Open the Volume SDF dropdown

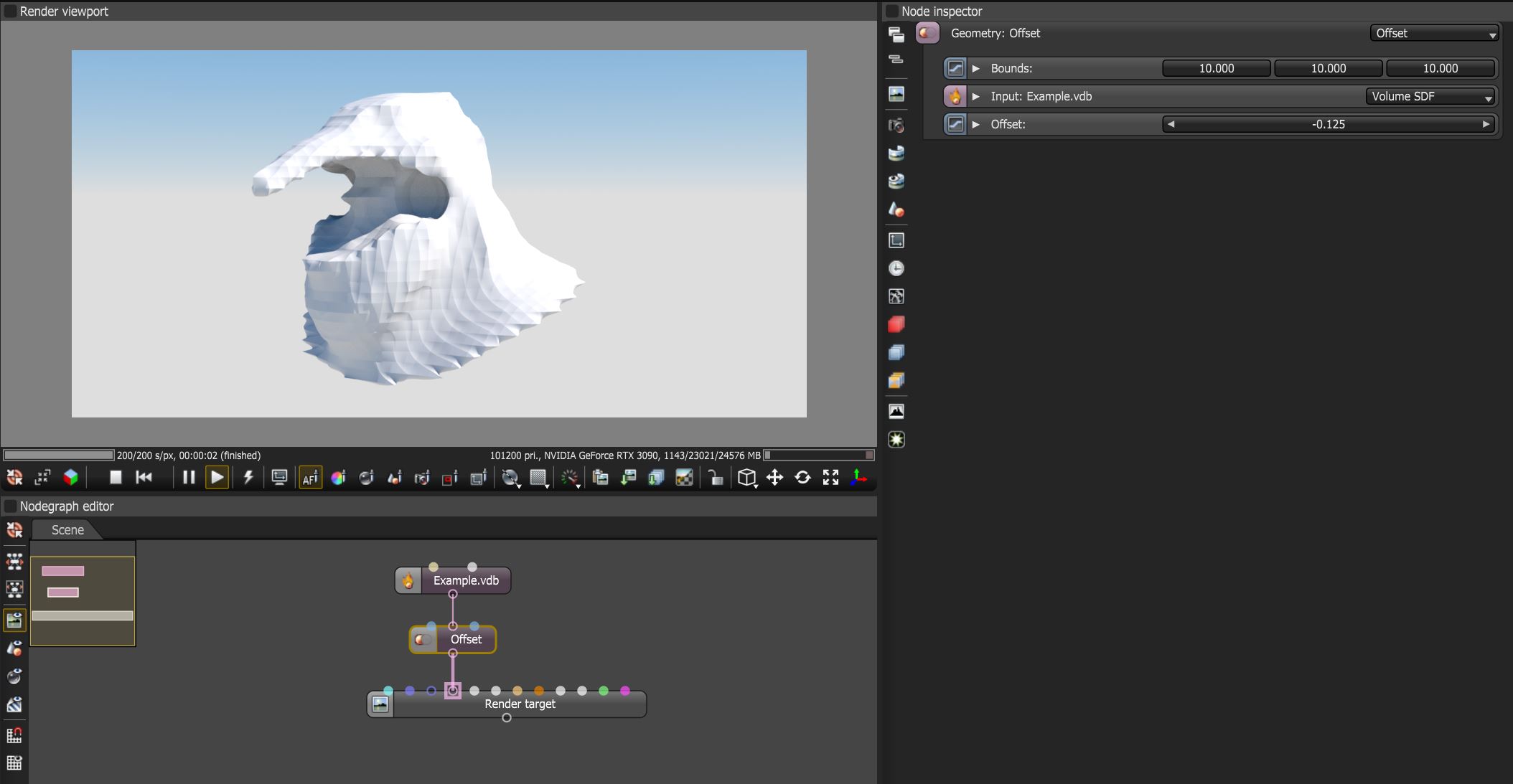click(1430, 96)
